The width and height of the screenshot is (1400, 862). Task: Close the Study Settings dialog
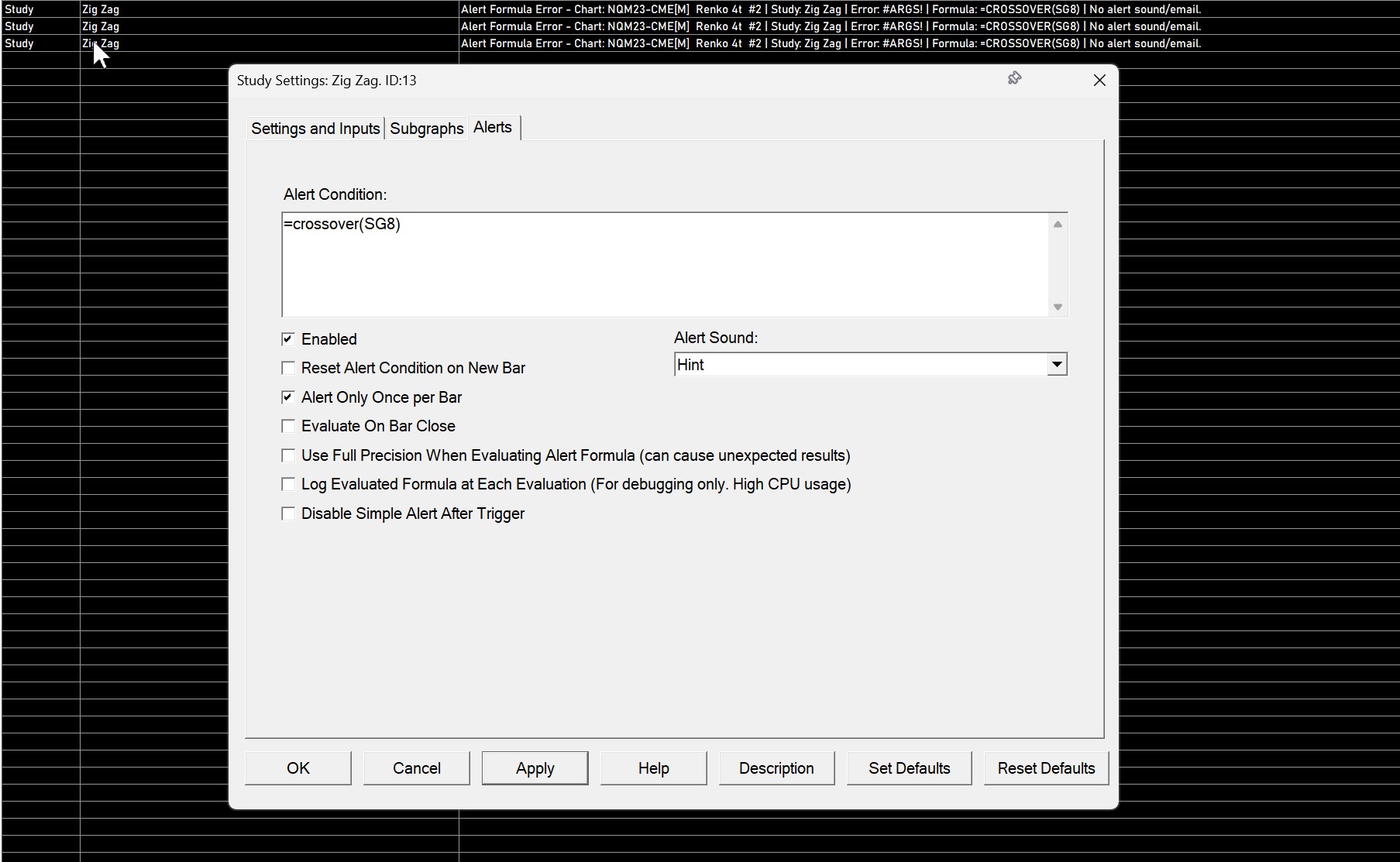(1099, 80)
